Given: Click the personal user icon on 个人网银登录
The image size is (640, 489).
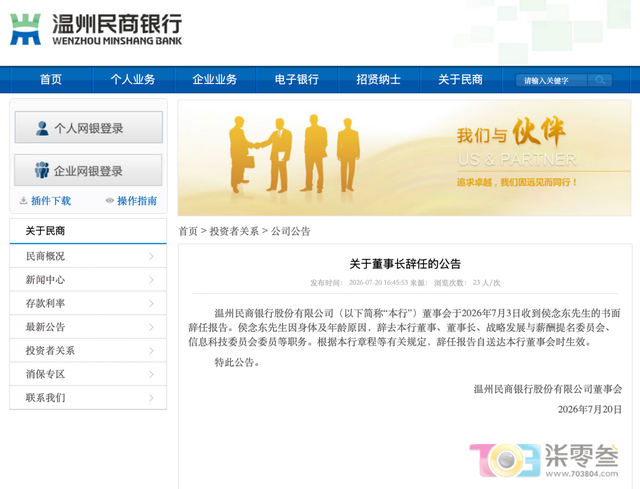Looking at the screenshot, I should click(x=42, y=128).
